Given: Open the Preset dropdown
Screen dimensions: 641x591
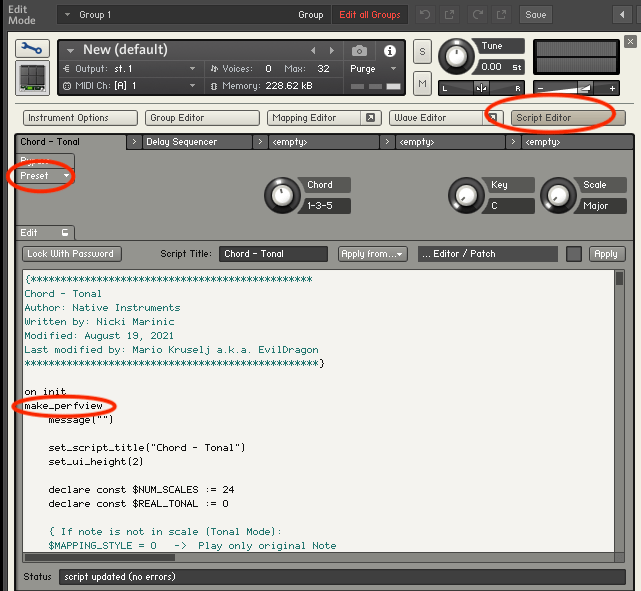Looking at the screenshot, I should pyautogui.click(x=45, y=176).
